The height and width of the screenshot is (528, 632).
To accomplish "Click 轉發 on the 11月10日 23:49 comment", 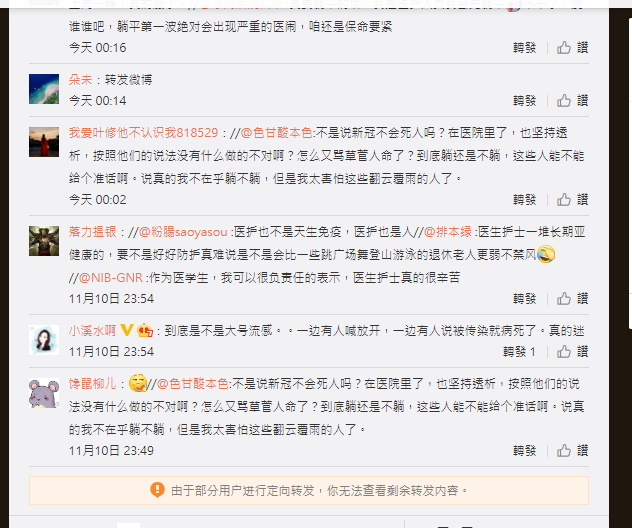I will [x=524, y=451].
